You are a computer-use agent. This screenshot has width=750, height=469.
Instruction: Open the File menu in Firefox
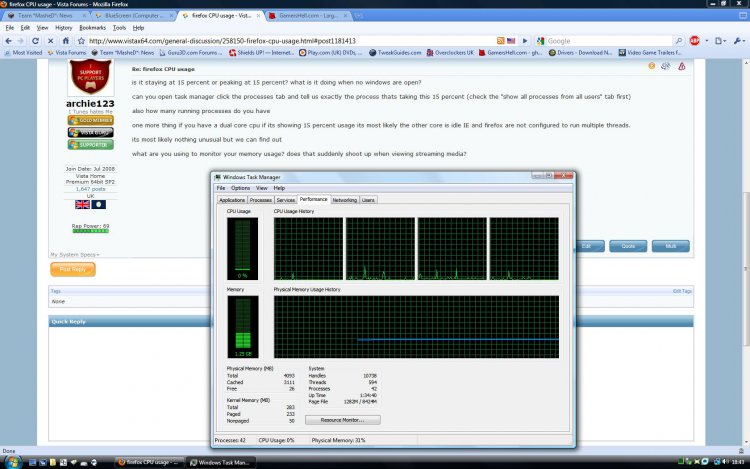click(10, 28)
